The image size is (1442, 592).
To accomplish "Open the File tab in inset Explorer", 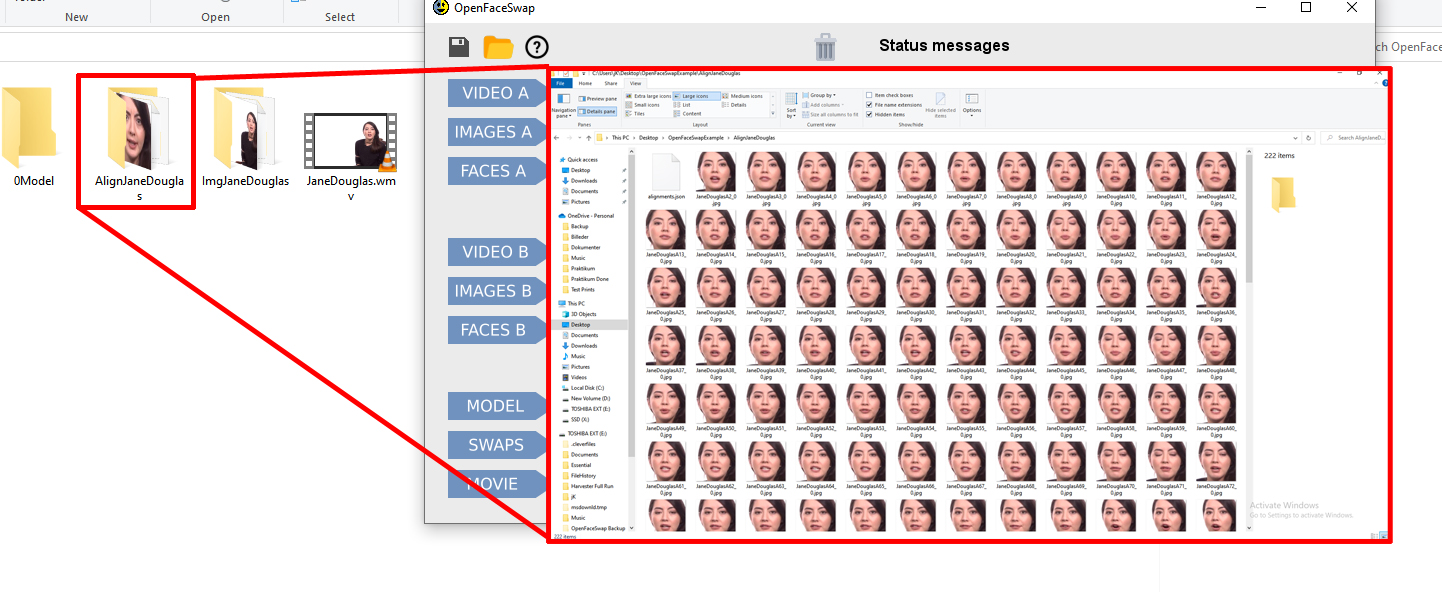I will tap(560, 83).
